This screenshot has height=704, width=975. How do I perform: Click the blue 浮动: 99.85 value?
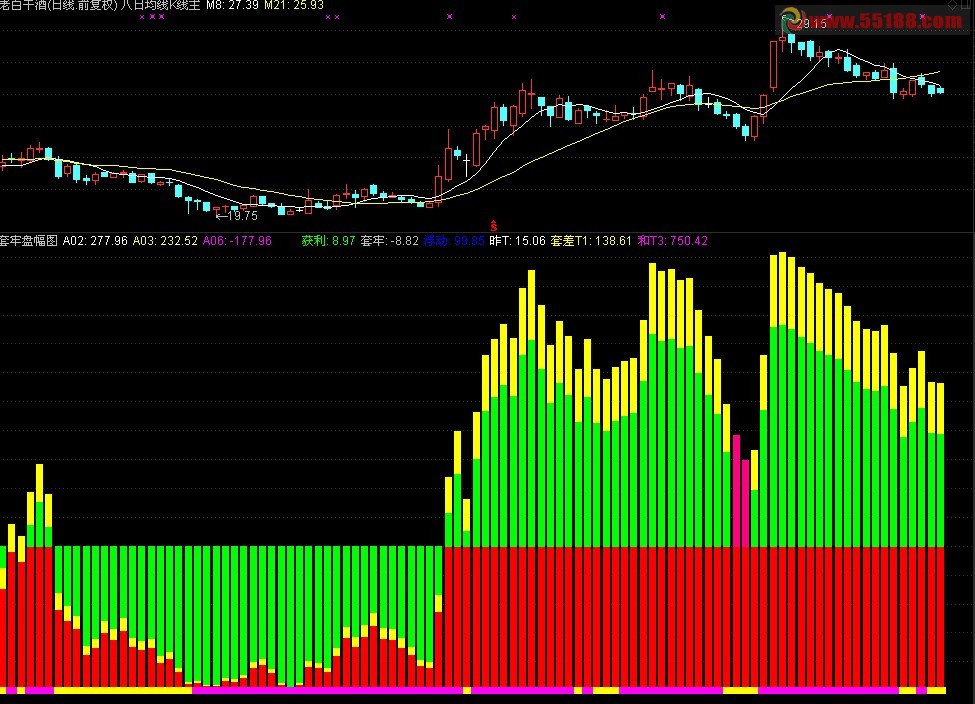coord(454,241)
